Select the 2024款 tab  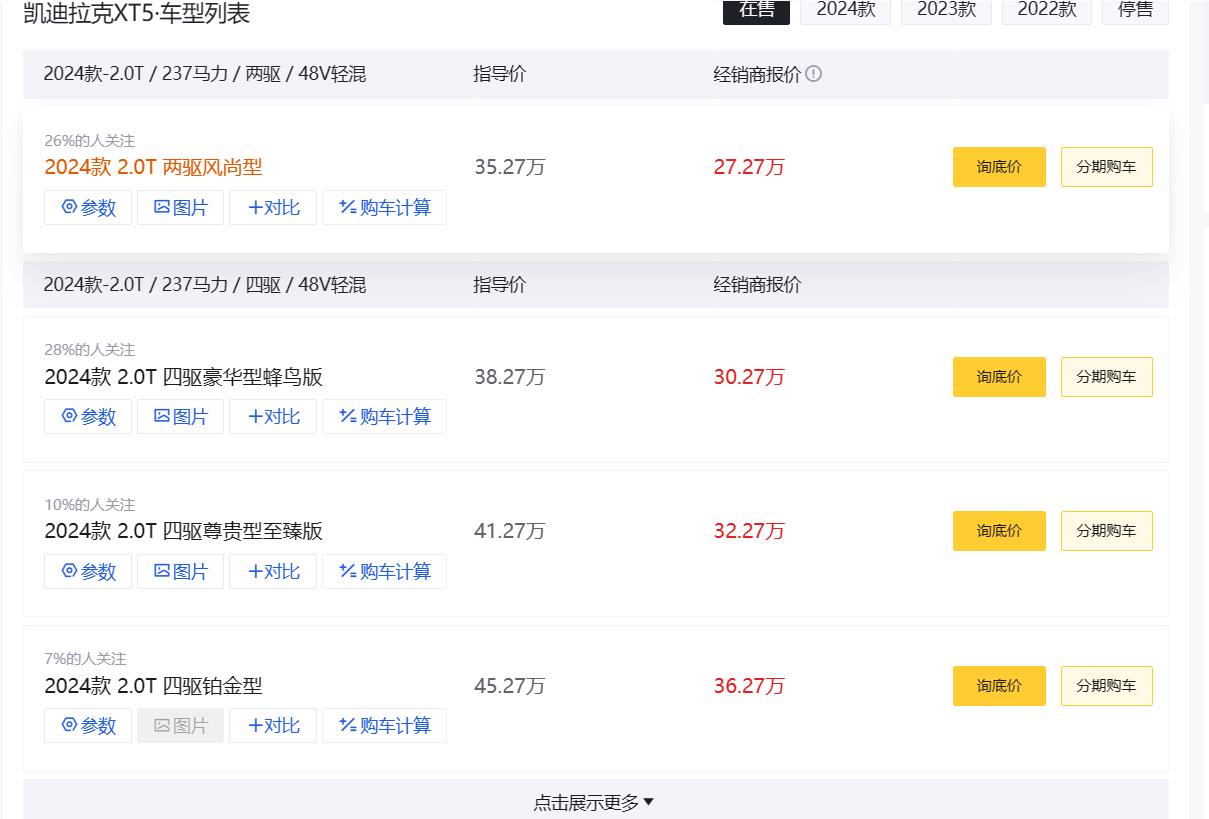click(845, 10)
